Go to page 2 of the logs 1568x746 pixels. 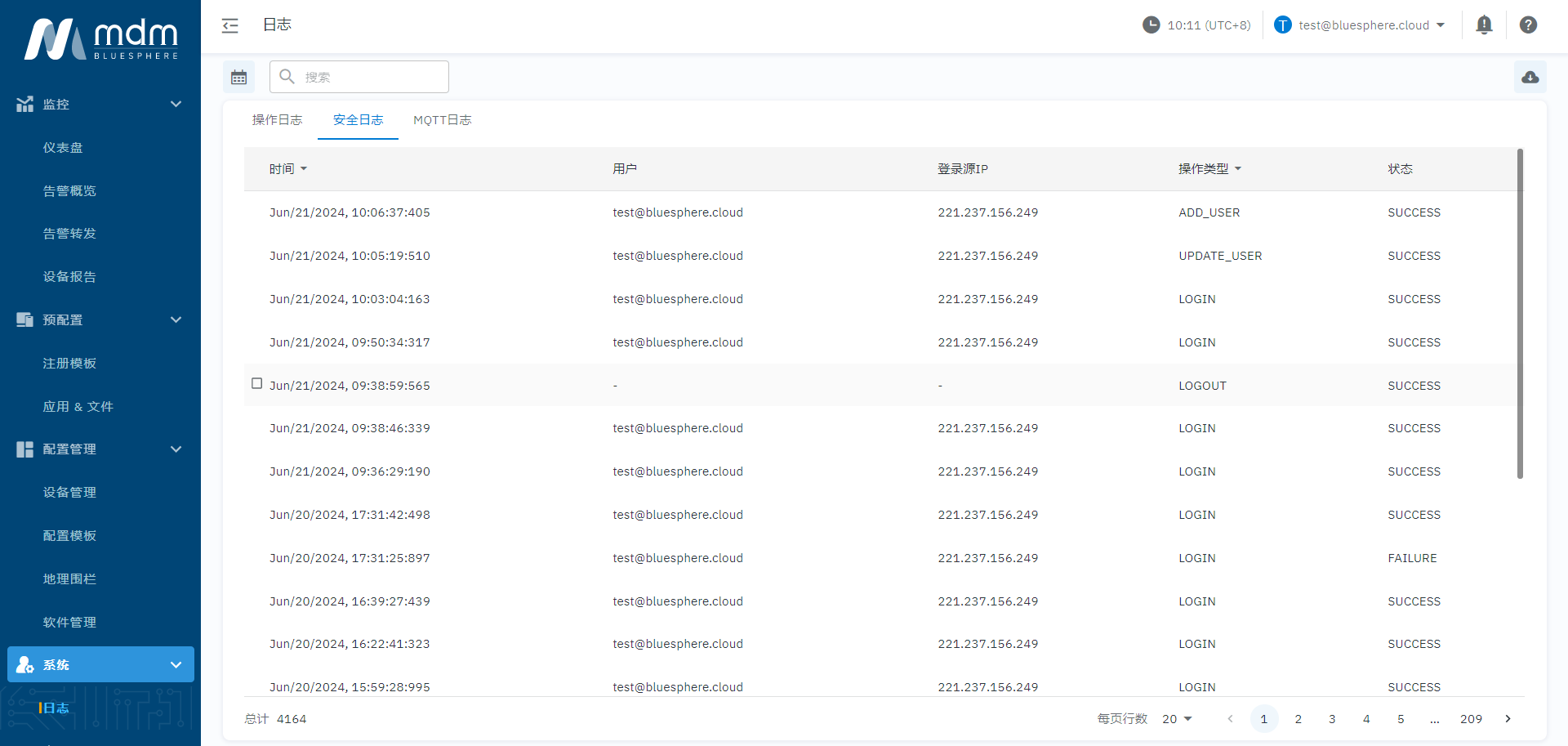(x=1298, y=719)
